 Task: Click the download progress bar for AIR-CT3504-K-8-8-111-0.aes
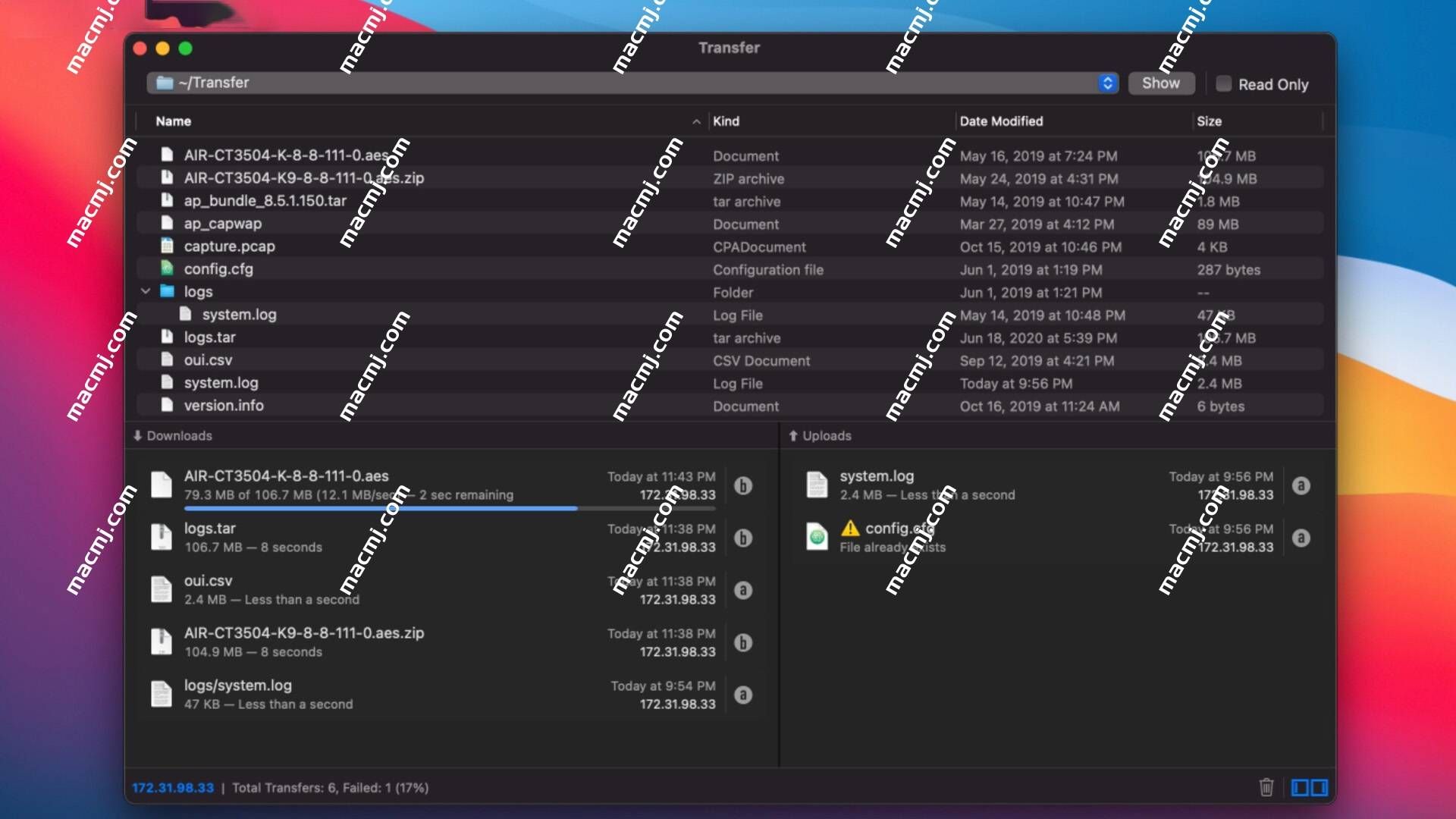coord(450,509)
